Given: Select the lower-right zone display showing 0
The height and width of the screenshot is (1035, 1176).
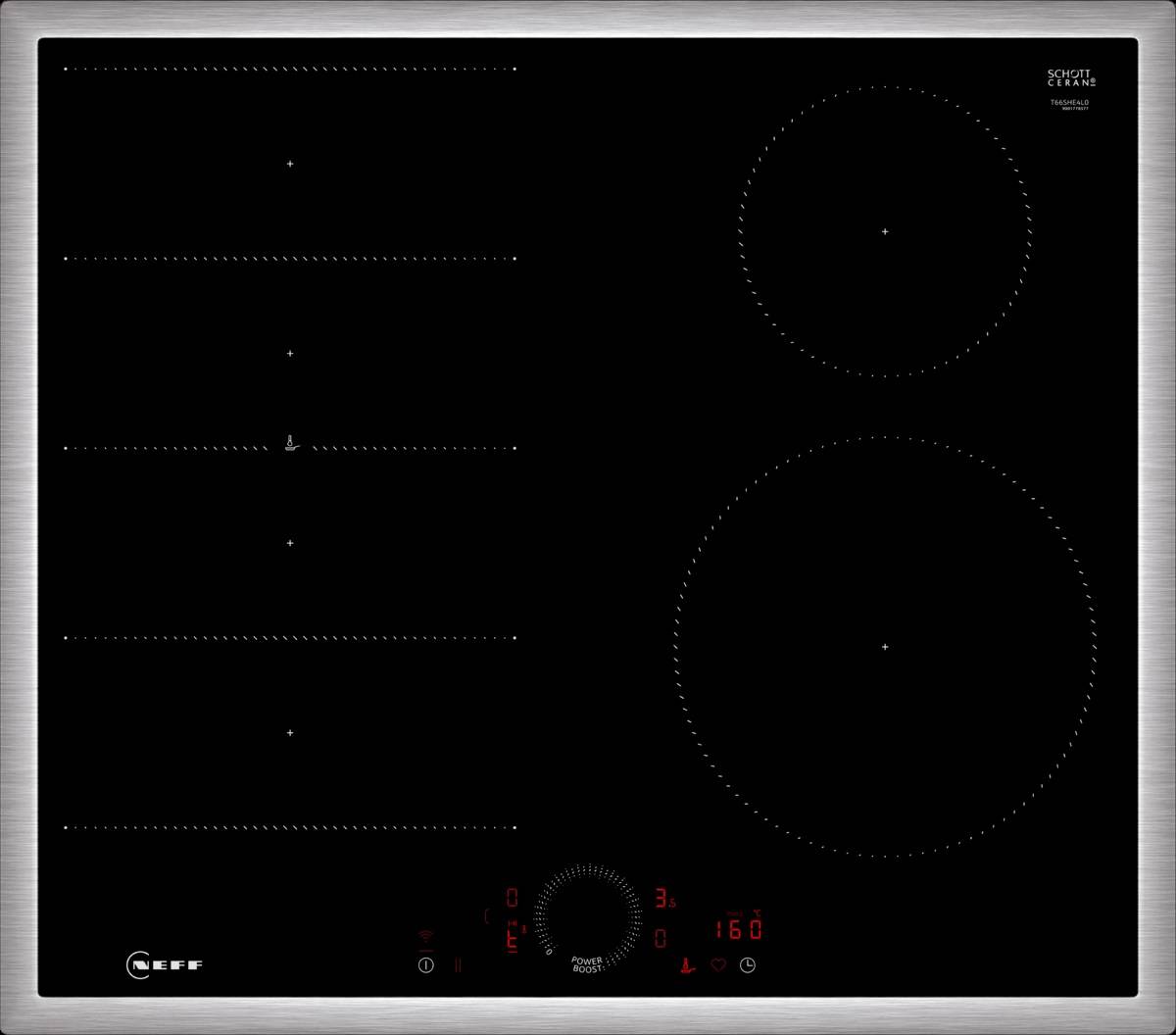Looking at the screenshot, I should (x=661, y=938).
